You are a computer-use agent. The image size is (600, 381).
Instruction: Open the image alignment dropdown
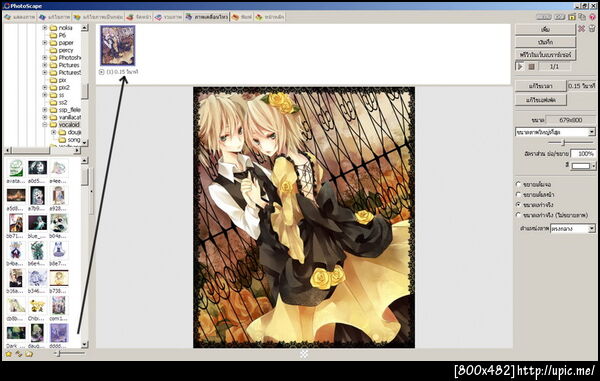pos(592,229)
